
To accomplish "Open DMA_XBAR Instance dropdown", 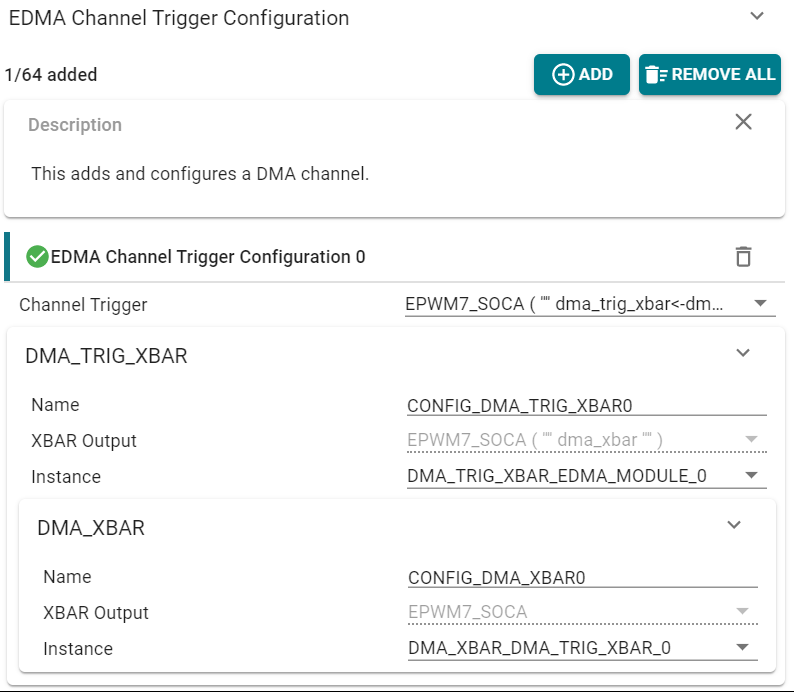I will click(x=582, y=648).
